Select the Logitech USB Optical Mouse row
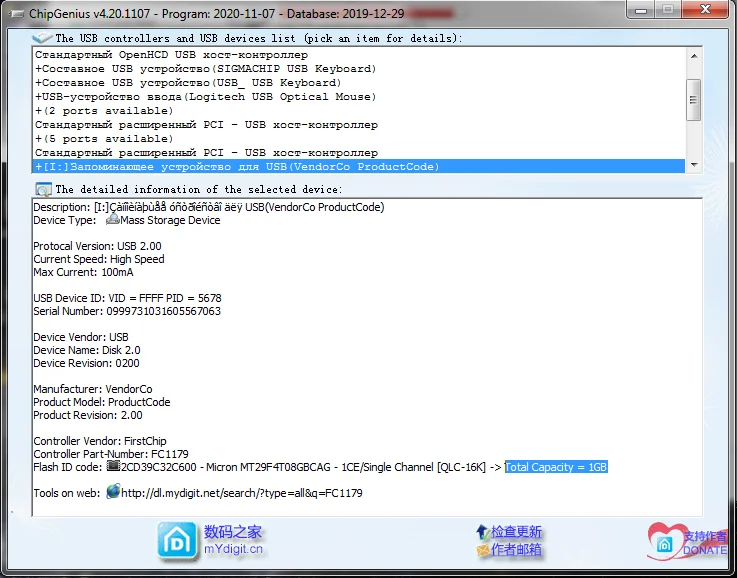This screenshot has width=737, height=578. [x=359, y=97]
